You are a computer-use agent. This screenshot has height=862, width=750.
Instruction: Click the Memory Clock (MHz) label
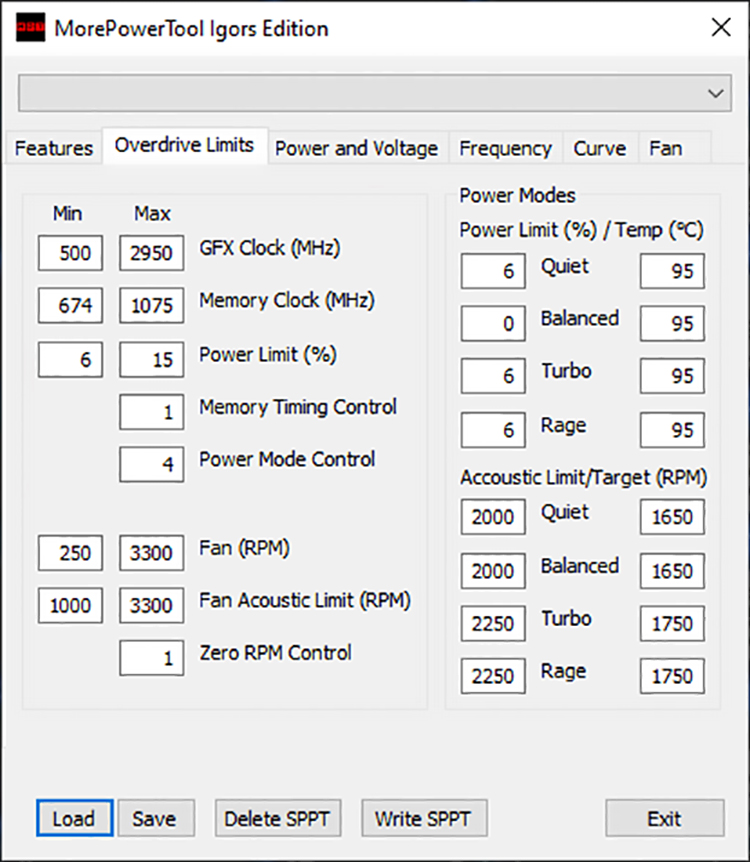click(x=286, y=300)
